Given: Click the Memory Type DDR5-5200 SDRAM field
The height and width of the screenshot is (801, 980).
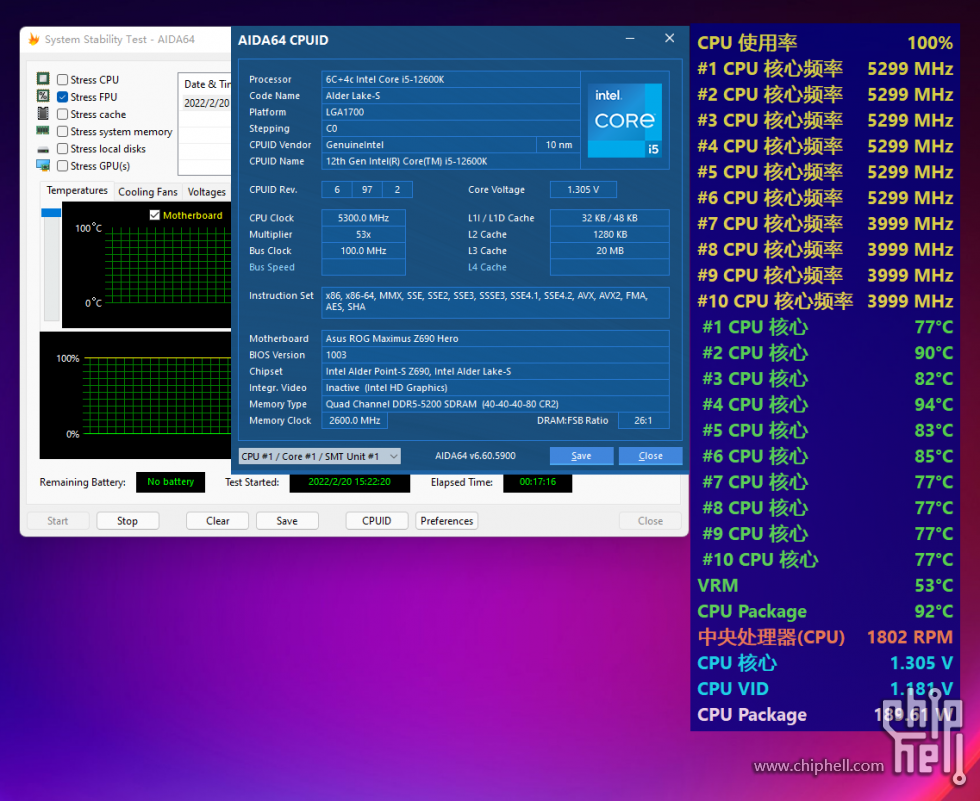Looking at the screenshot, I should [495, 404].
